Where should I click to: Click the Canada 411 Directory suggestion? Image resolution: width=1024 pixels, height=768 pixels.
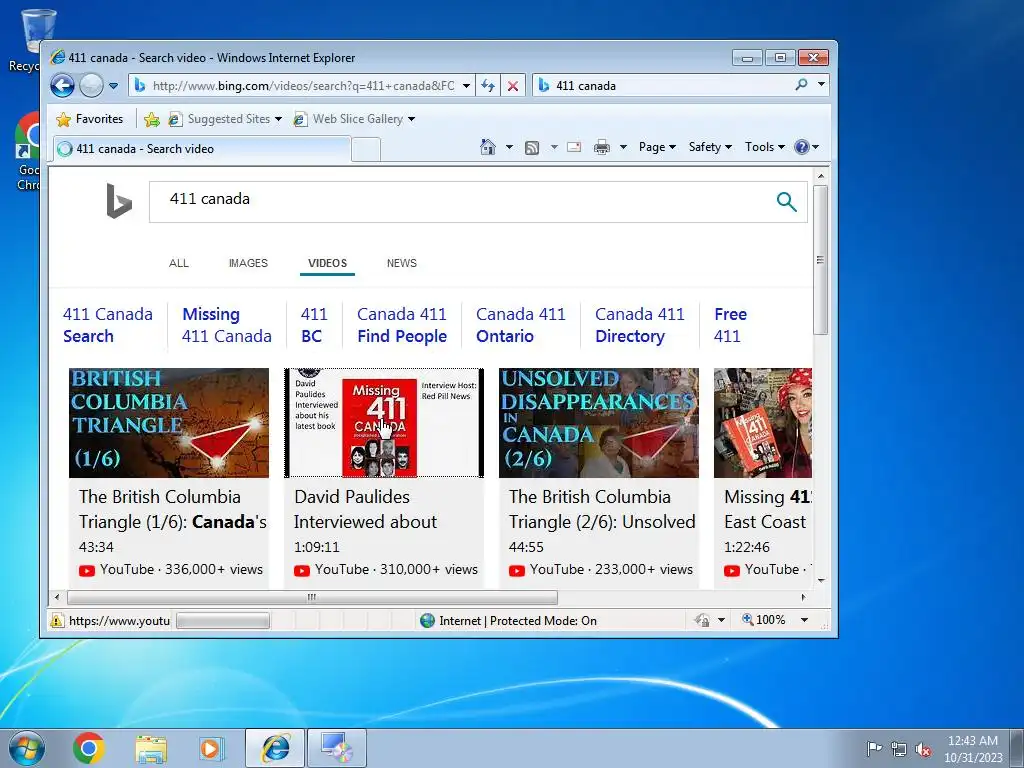coord(639,325)
